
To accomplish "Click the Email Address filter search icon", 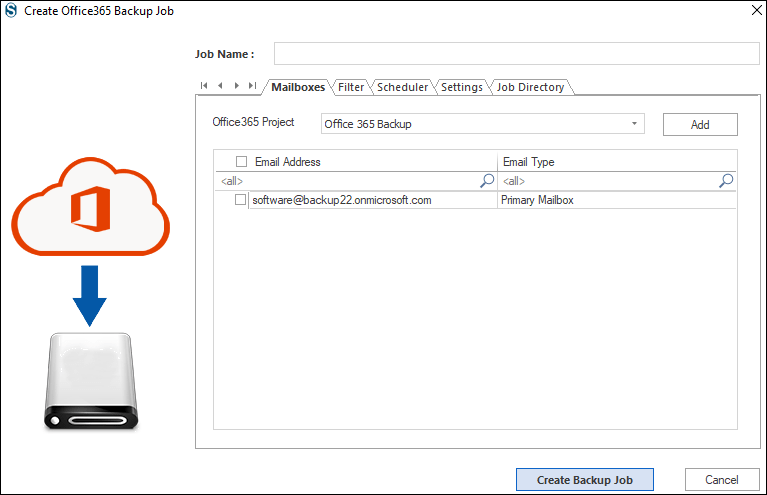I will click(487, 180).
